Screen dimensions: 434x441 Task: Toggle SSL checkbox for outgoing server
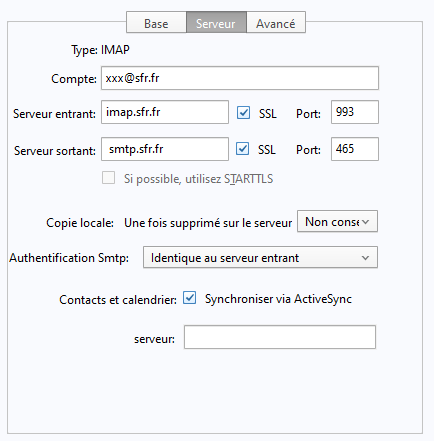(243, 149)
